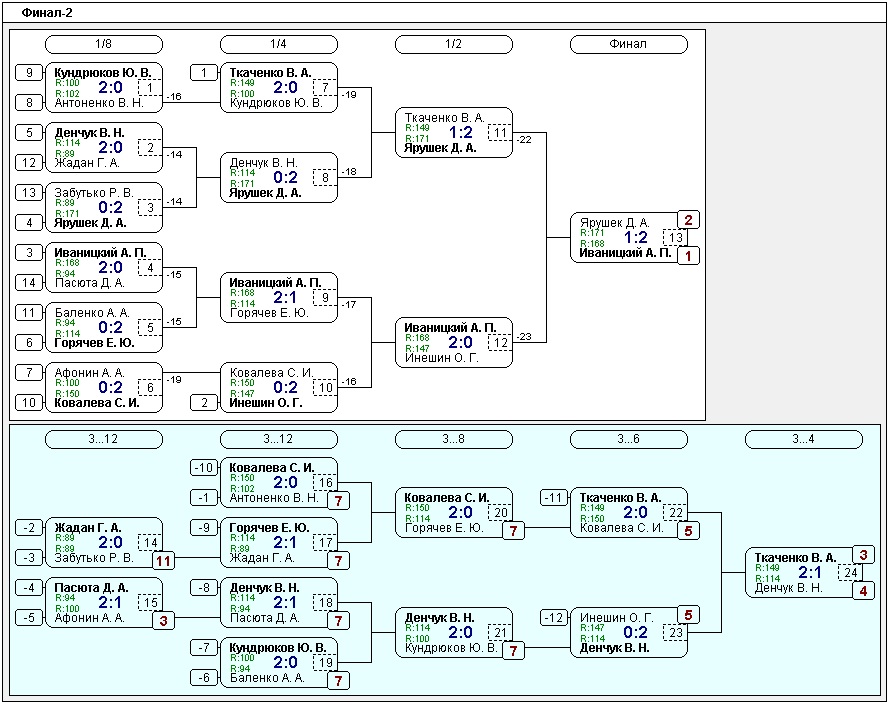Viewport: 890px width, 707px height.
Task: Click loser-slot box -2 beside Жадан
Action: click(29, 528)
